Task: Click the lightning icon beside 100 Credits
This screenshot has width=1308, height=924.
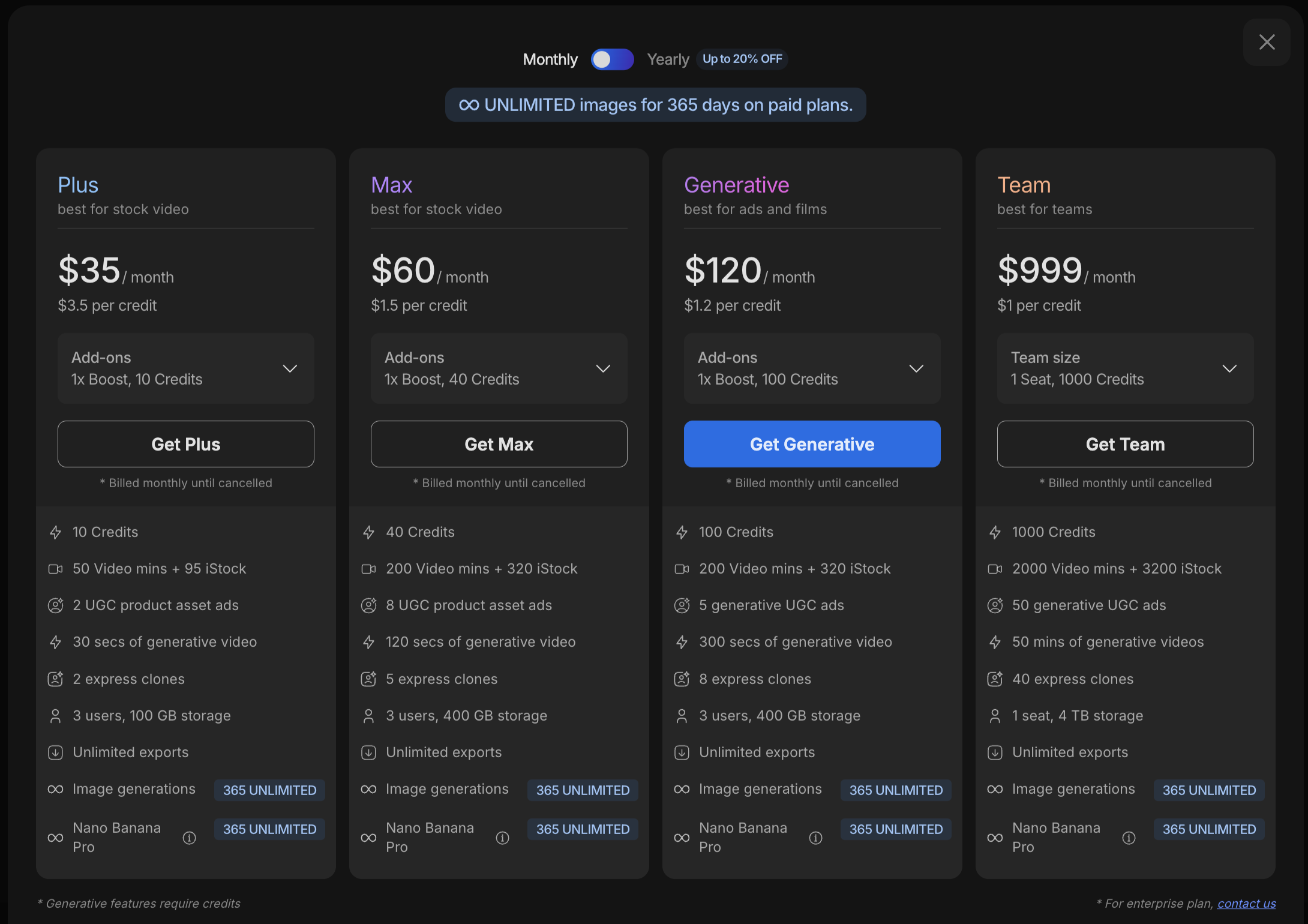Action: [682, 532]
